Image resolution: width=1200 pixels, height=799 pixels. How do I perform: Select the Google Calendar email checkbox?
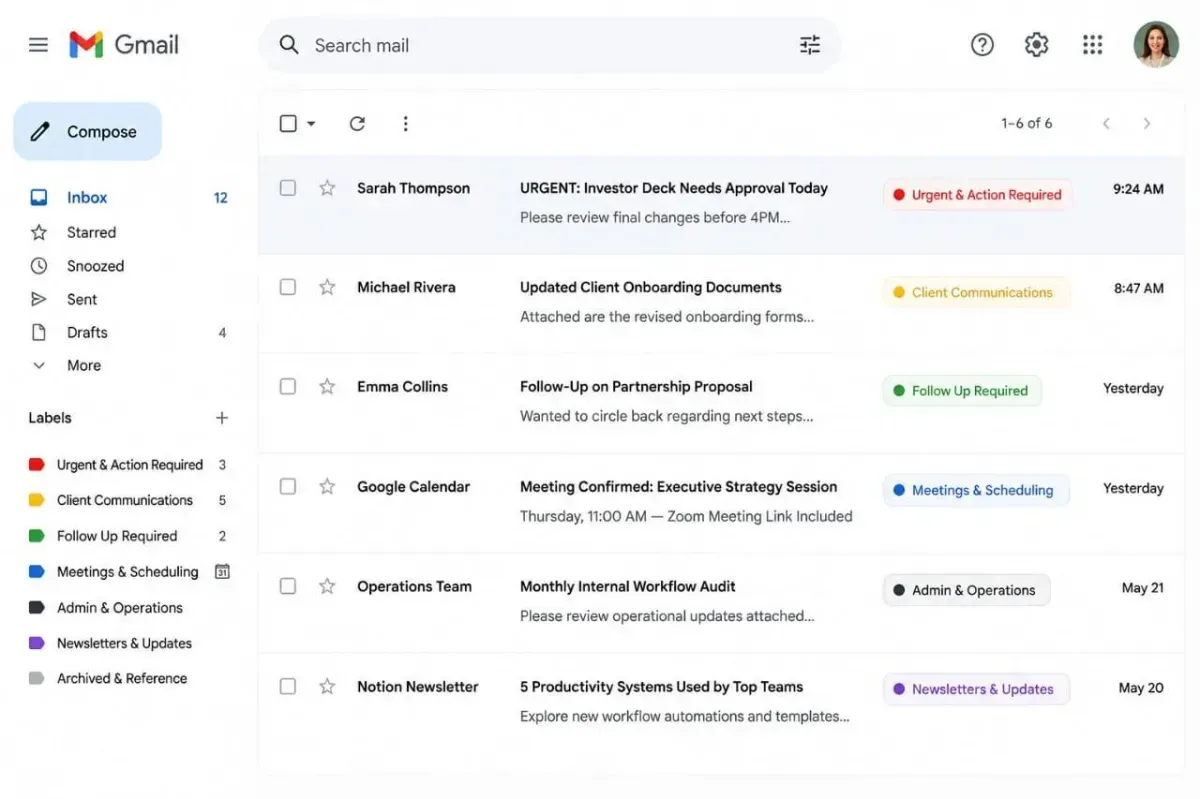click(x=288, y=487)
